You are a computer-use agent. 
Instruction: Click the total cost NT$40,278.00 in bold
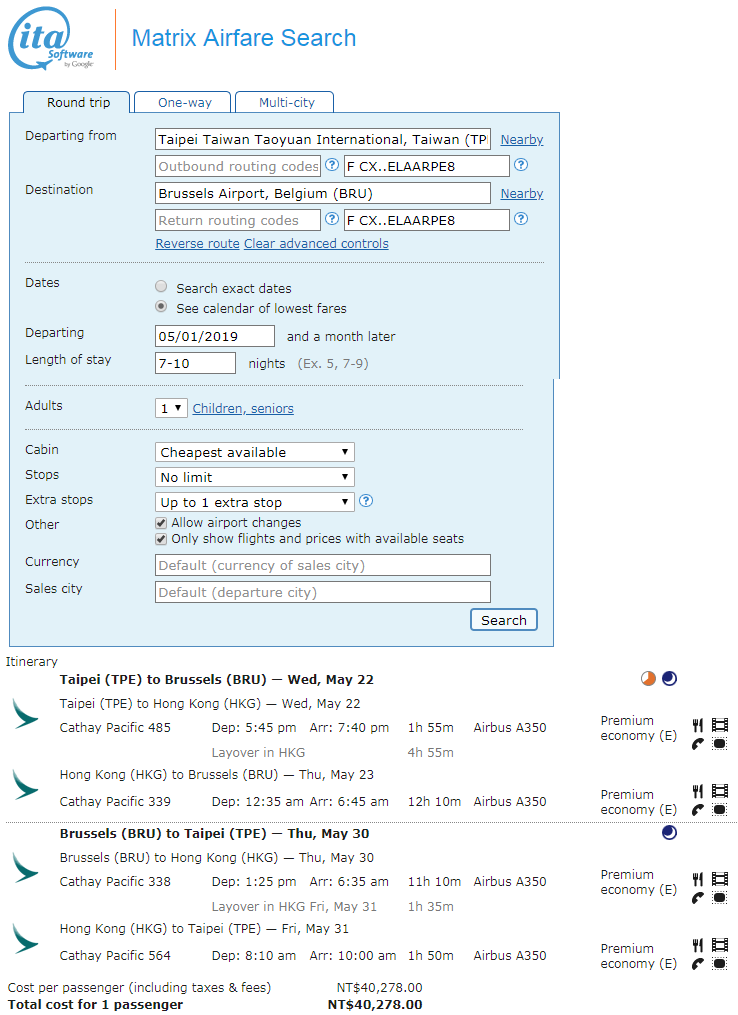pyautogui.click(x=375, y=1005)
